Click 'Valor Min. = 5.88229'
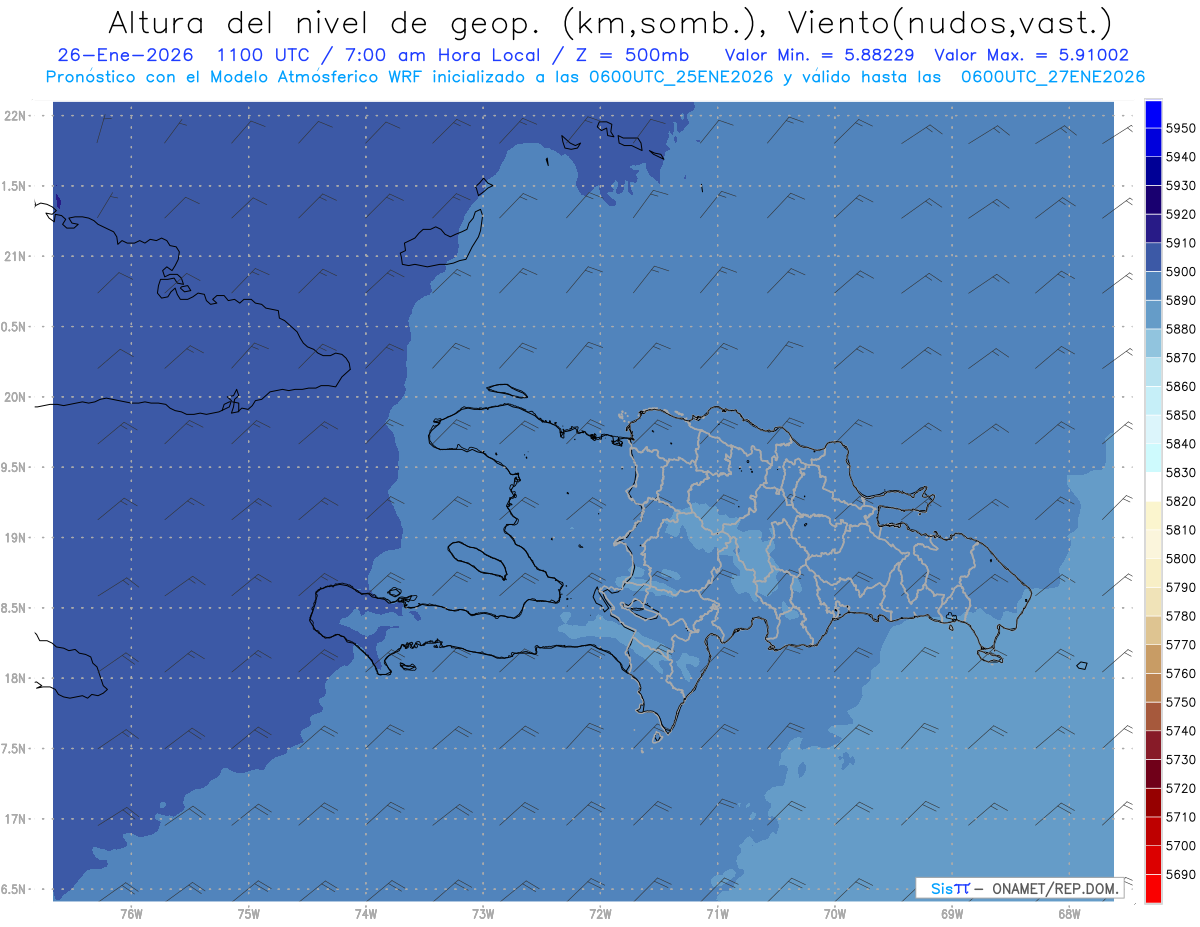 (x=819, y=55)
